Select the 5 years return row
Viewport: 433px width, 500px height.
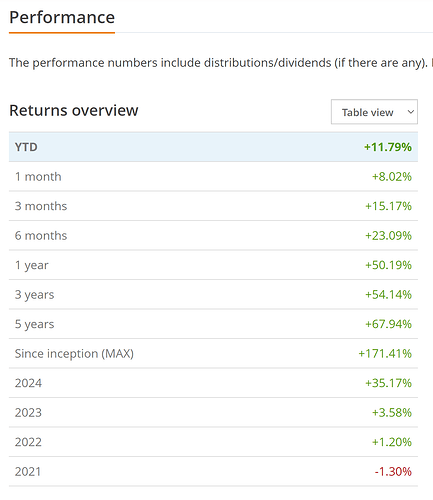pyautogui.click(x=213, y=324)
